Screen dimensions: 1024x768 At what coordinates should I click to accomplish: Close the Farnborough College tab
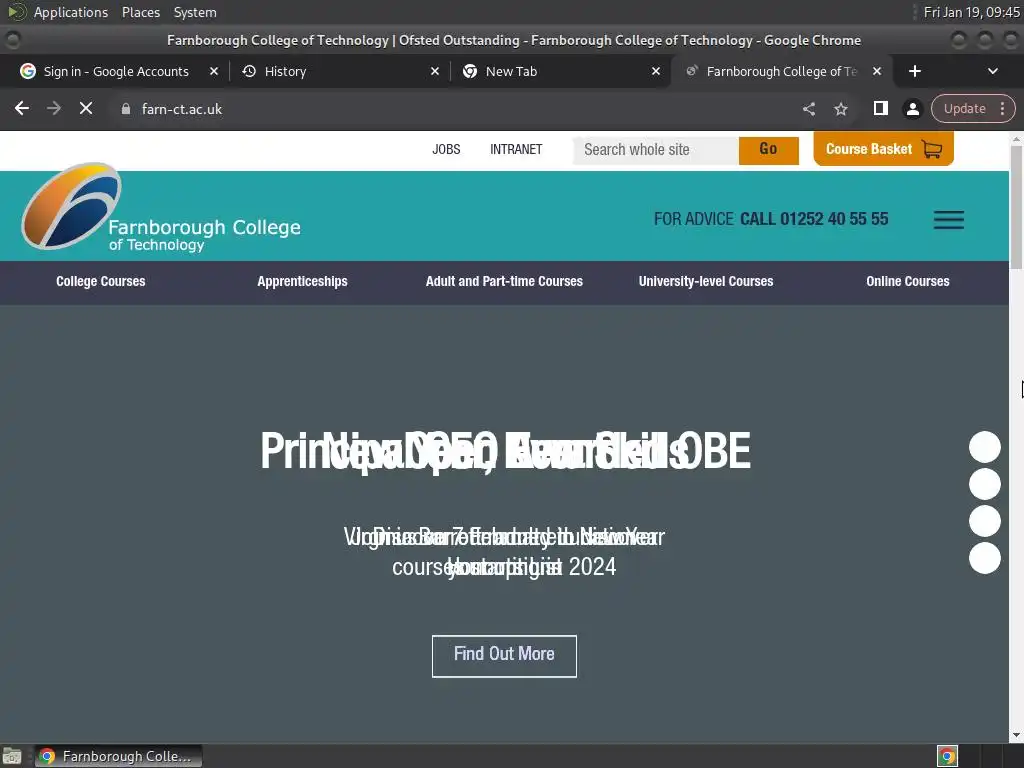tap(877, 71)
